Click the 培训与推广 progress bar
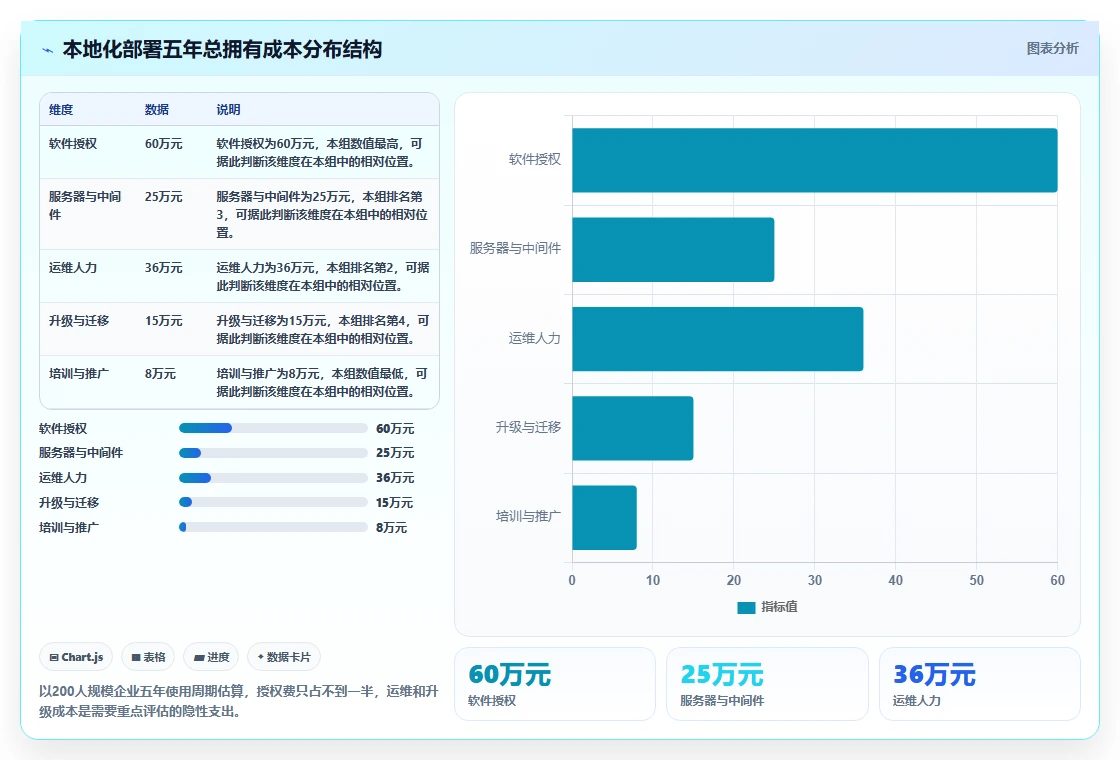Viewport: 1120px width, 760px height. [x=273, y=527]
